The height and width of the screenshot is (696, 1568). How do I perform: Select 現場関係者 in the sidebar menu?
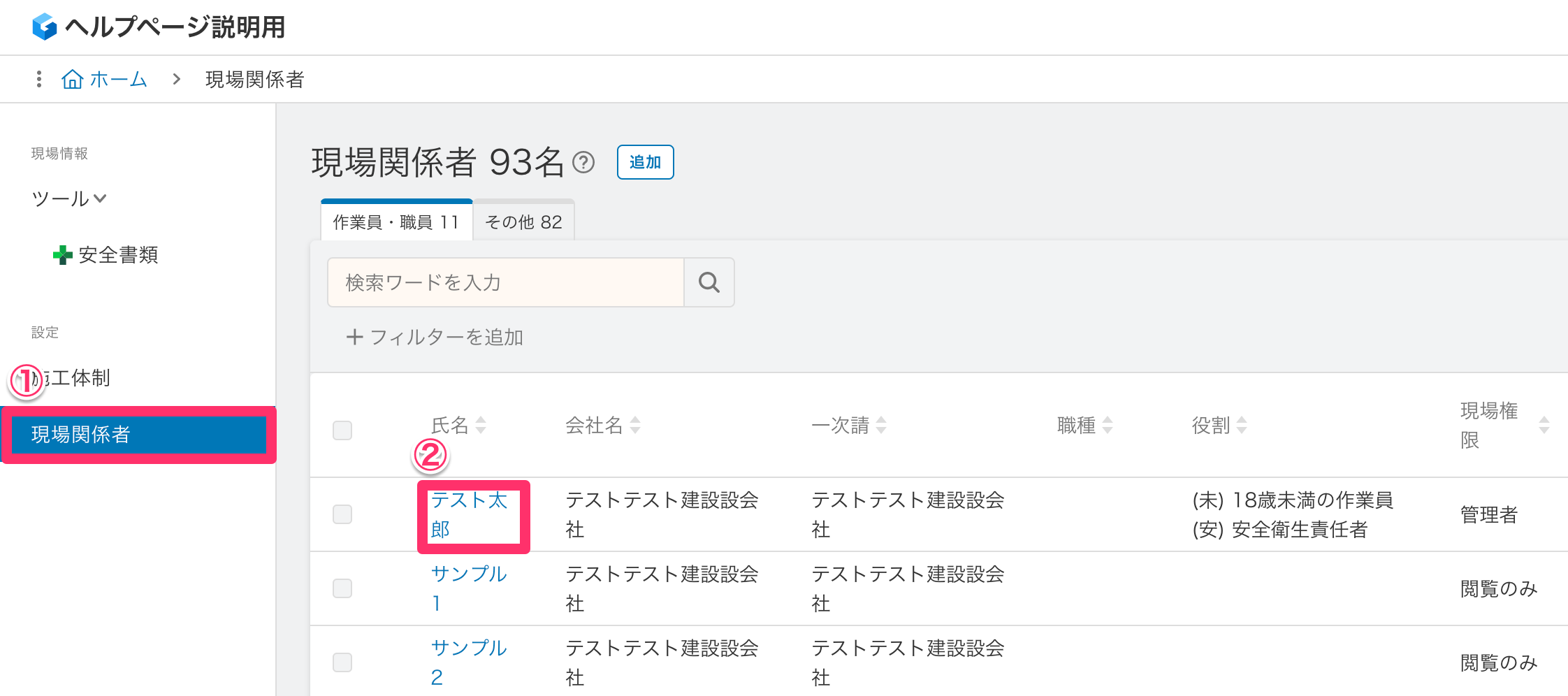click(139, 435)
